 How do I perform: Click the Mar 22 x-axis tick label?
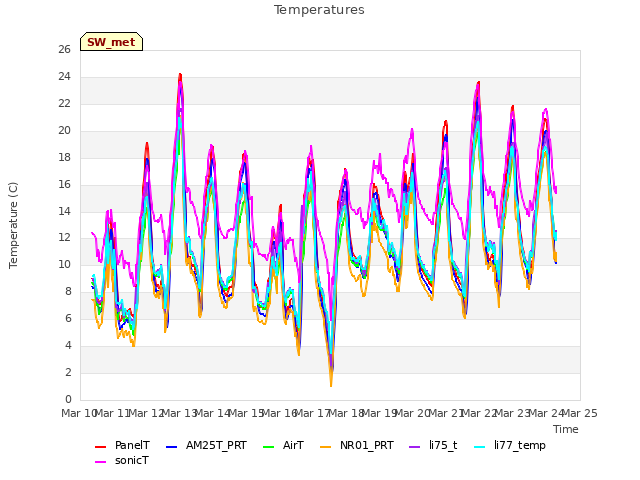tap(479, 413)
